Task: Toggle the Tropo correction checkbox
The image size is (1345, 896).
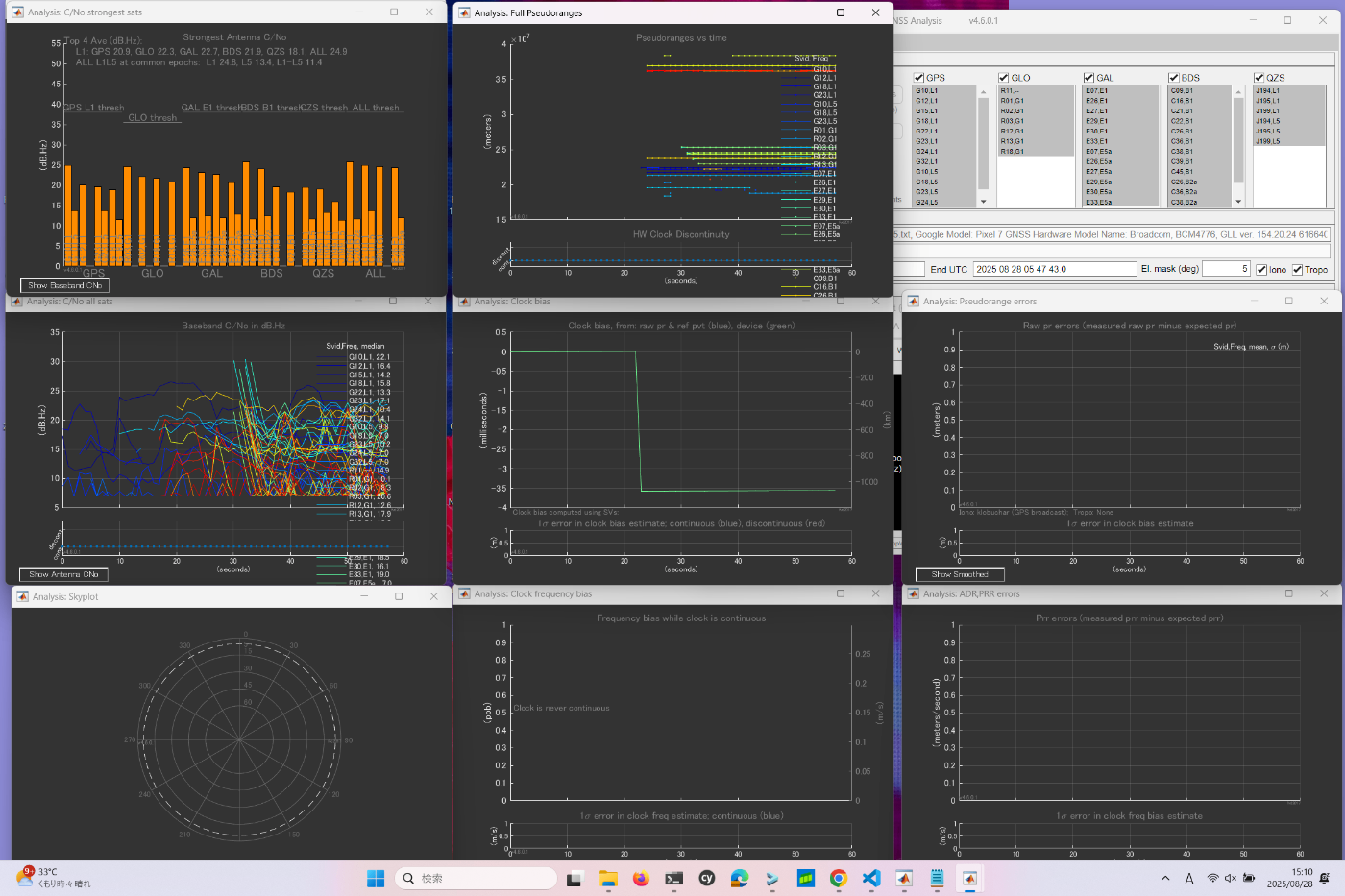Action: [x=1297, y=270]
